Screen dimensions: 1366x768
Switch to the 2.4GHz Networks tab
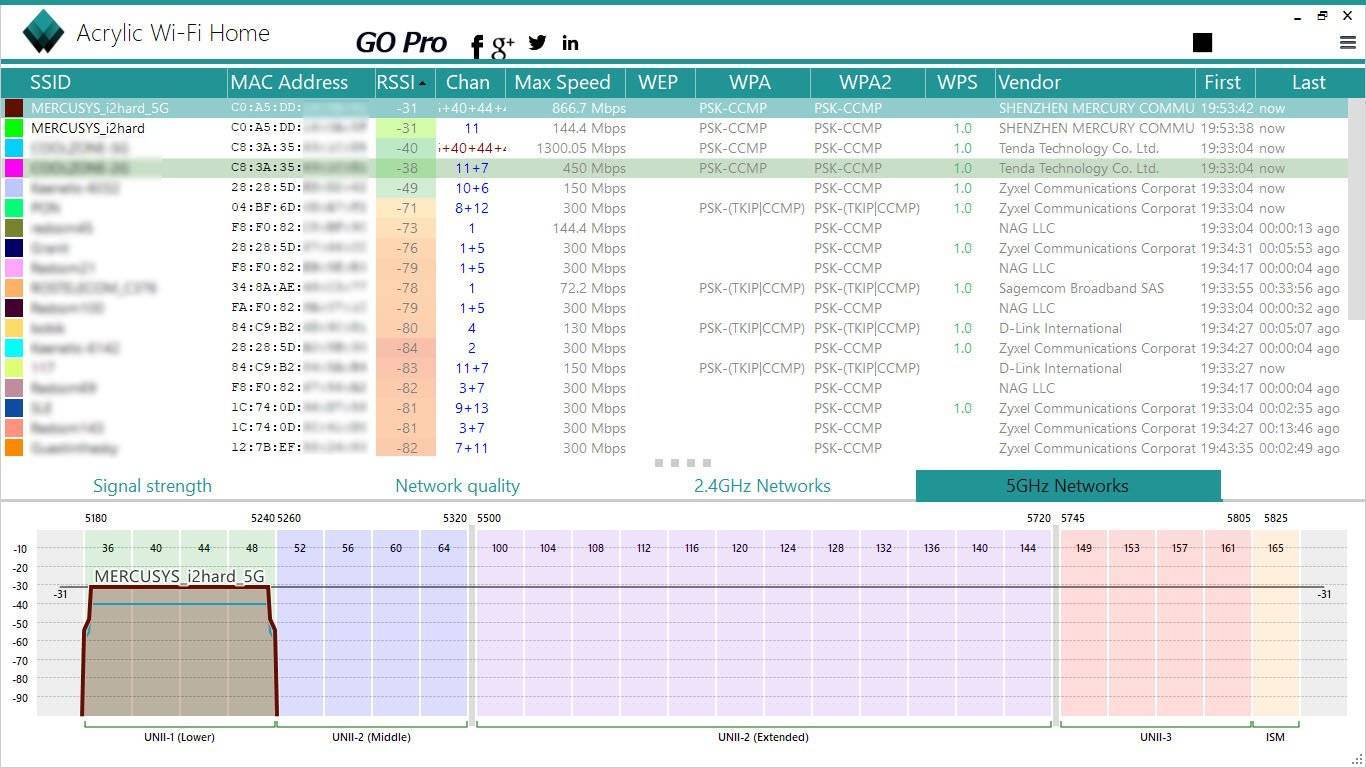pos(762,486)
